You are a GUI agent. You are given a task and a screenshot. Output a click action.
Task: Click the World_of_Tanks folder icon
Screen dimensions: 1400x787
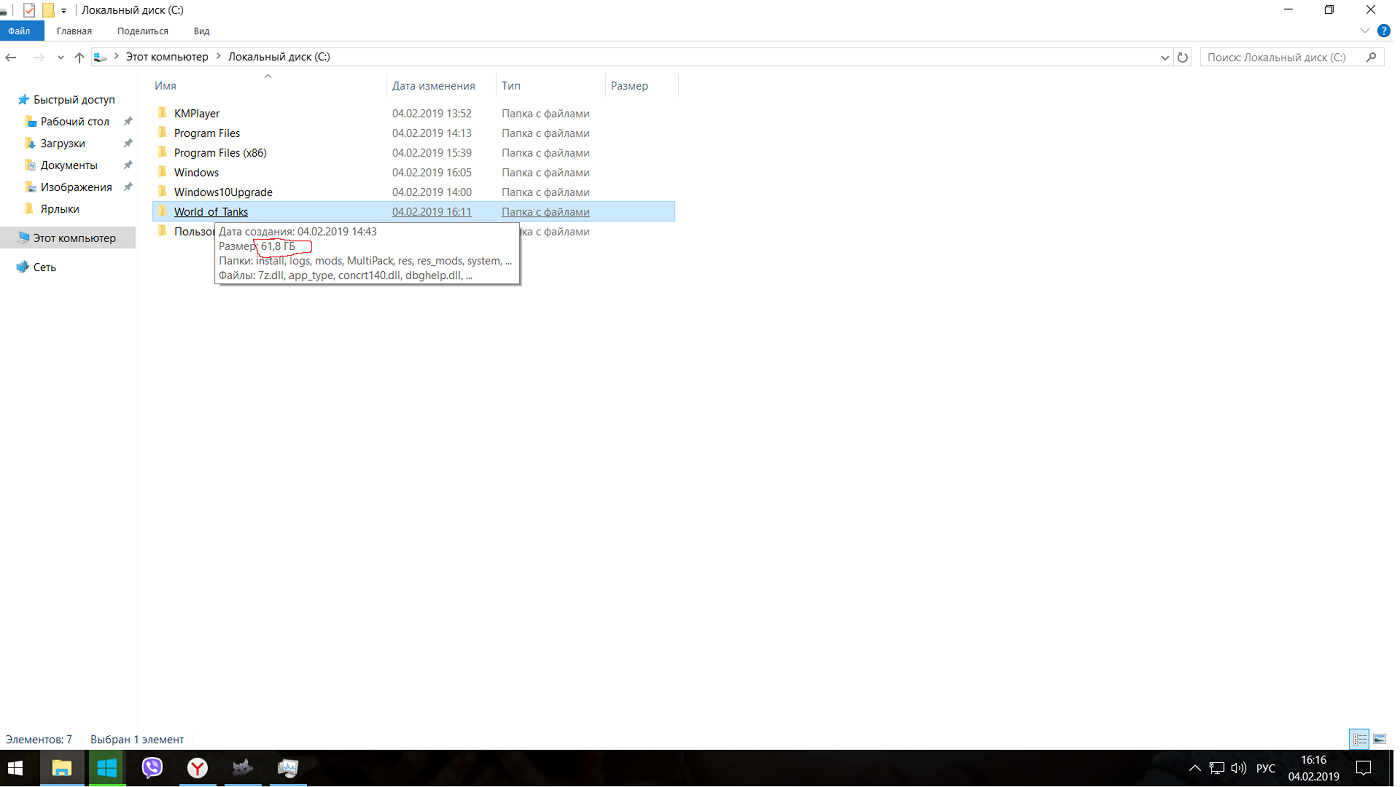(163, 211)
